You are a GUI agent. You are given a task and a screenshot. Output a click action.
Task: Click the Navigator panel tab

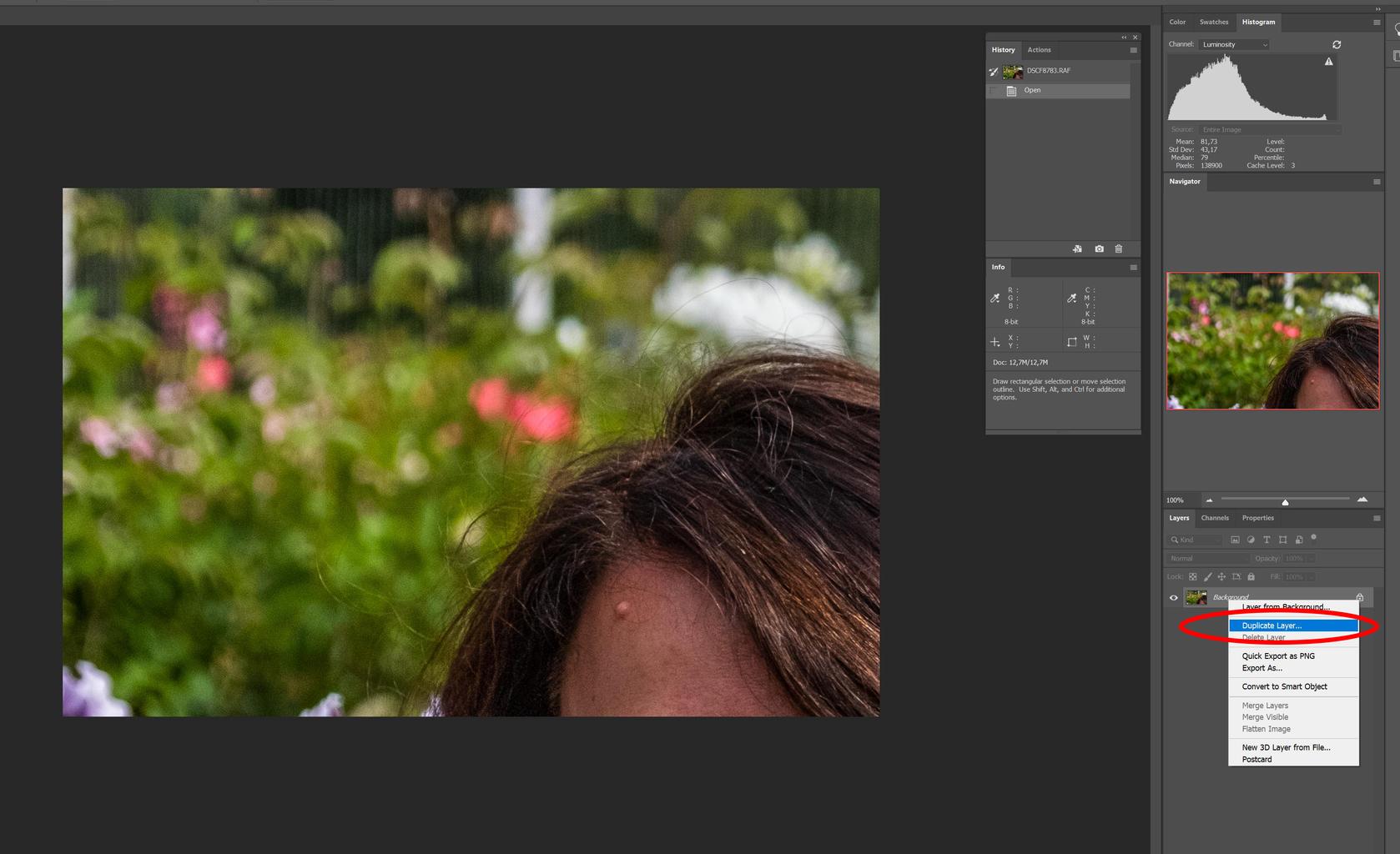click(1185, 181)
